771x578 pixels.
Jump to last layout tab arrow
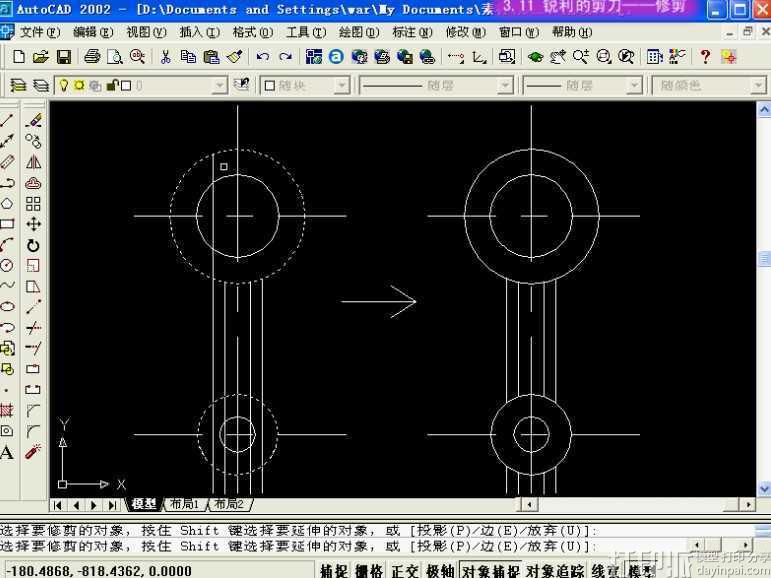point(113,505)
